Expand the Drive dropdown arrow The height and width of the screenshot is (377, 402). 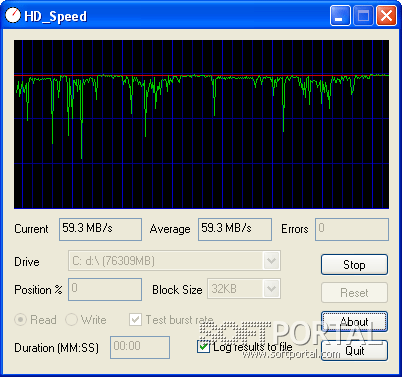[x=272, y=261]
